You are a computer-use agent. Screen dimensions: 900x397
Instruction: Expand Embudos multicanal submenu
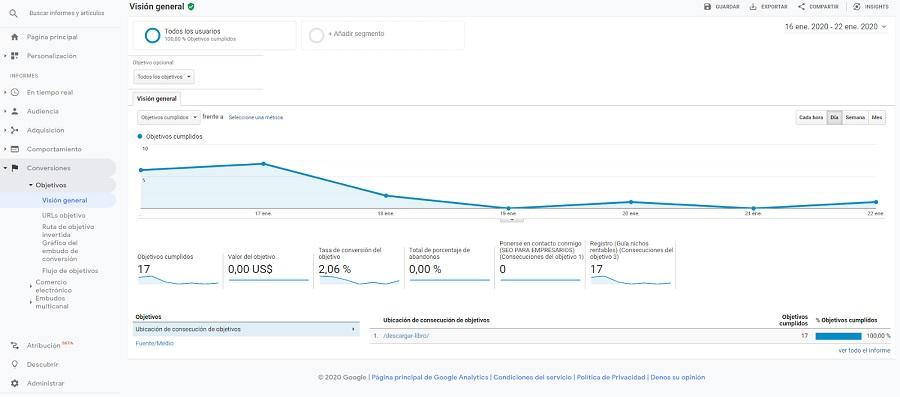click(x=30, y=302)
